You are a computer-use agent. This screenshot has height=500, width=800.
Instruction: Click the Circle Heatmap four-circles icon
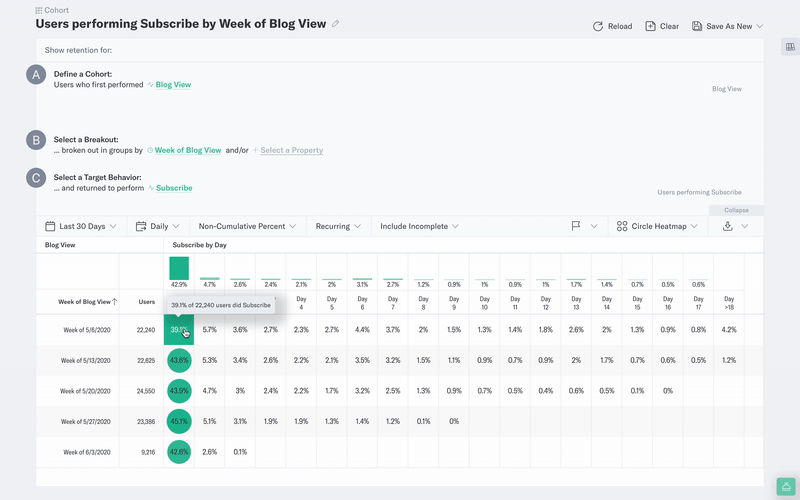pos(622,226)
